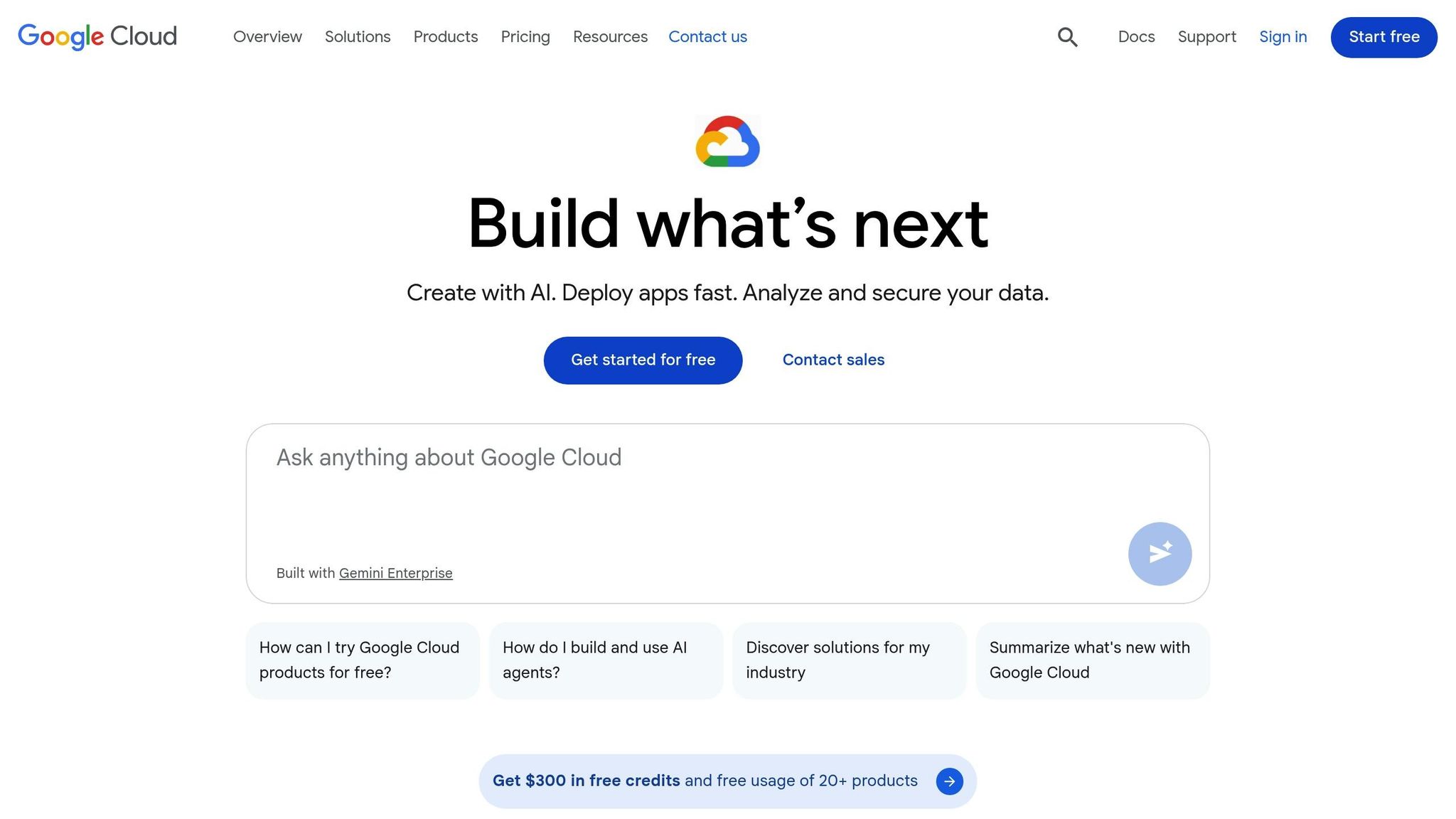Viewport: 1456px width, 819px height.
Task: Open the Resources menu
Action: (x=610, y=37)
